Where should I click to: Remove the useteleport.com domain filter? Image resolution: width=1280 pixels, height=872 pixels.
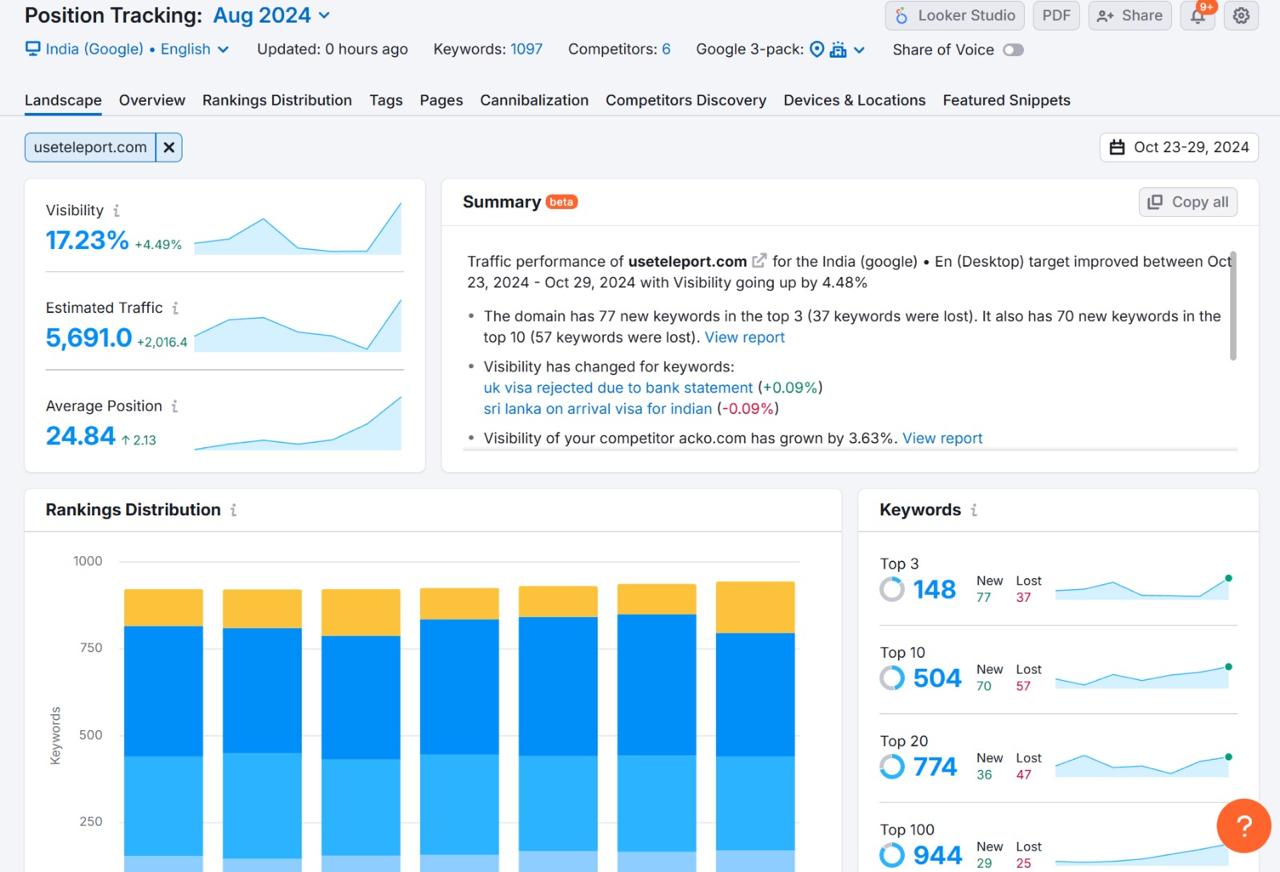pyautogui.click(x=169, y=147)
